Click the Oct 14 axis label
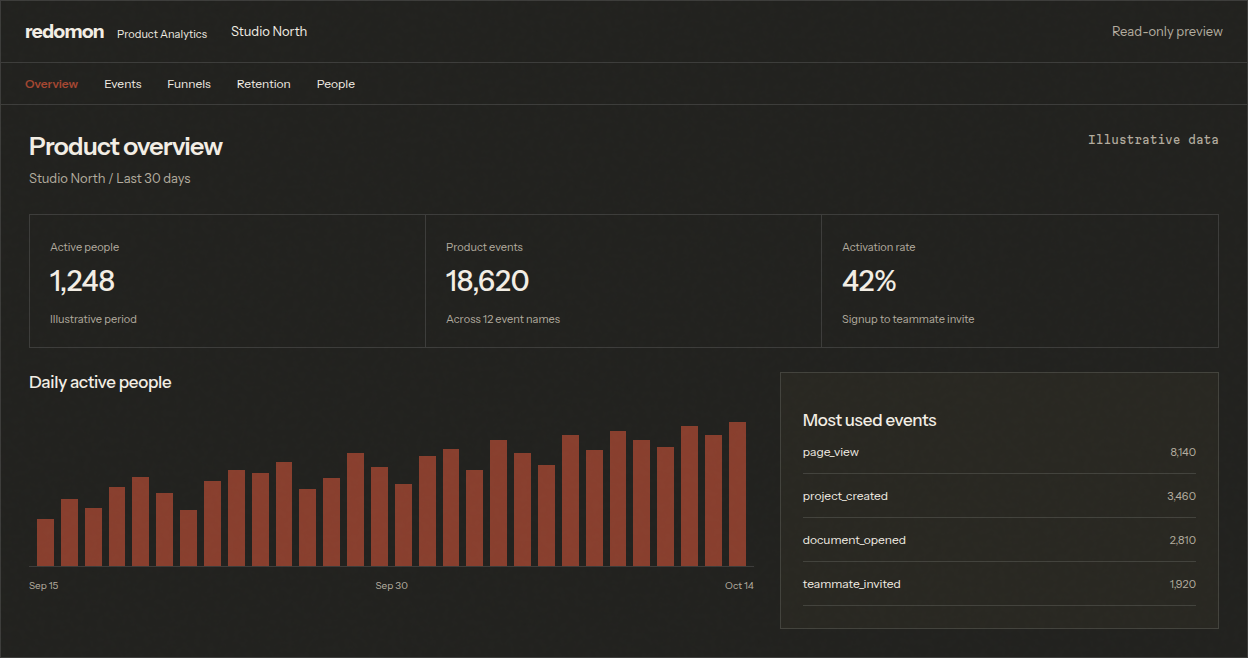The image size is (1248, 658). 739,586
